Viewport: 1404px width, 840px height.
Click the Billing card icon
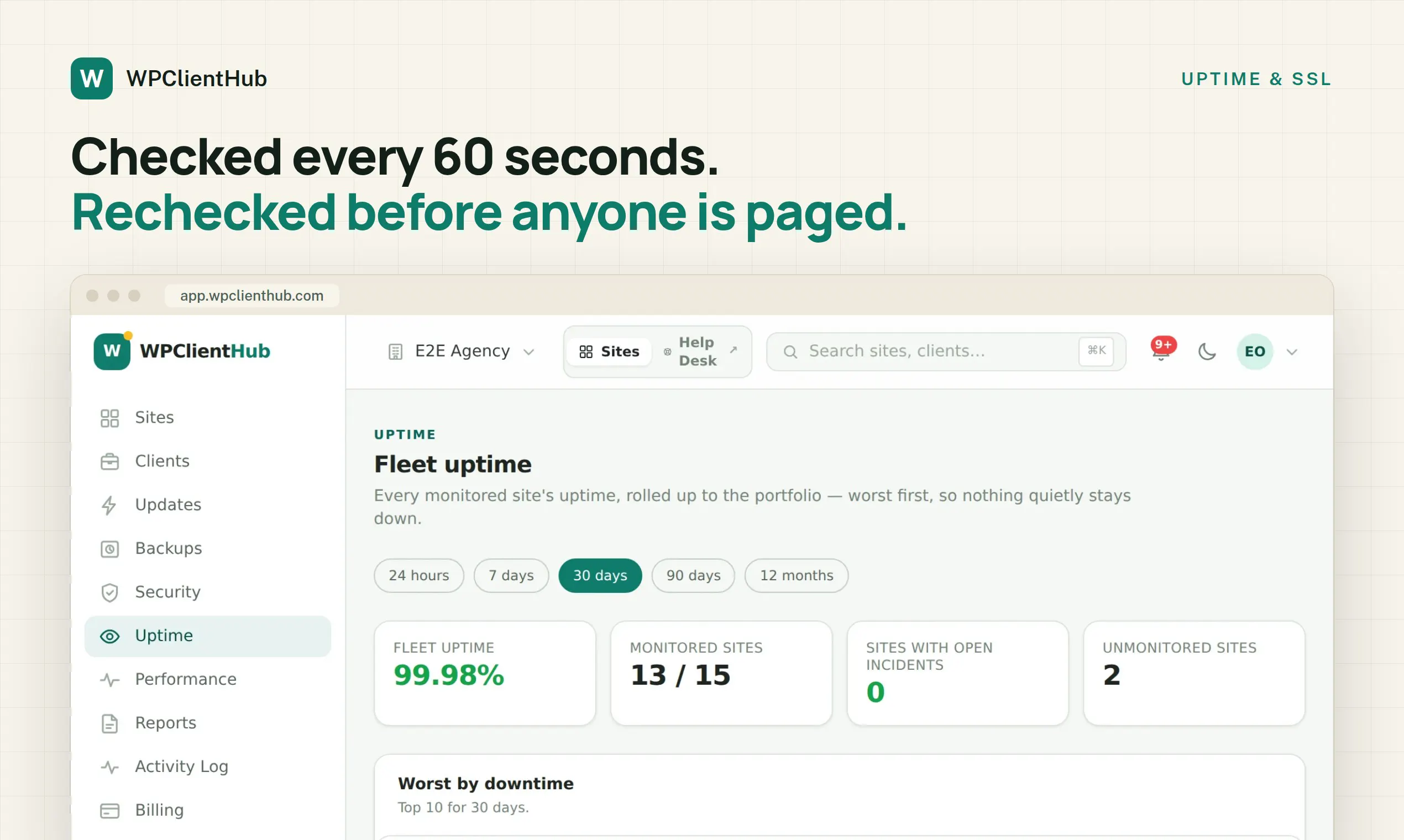coord(109,811)
